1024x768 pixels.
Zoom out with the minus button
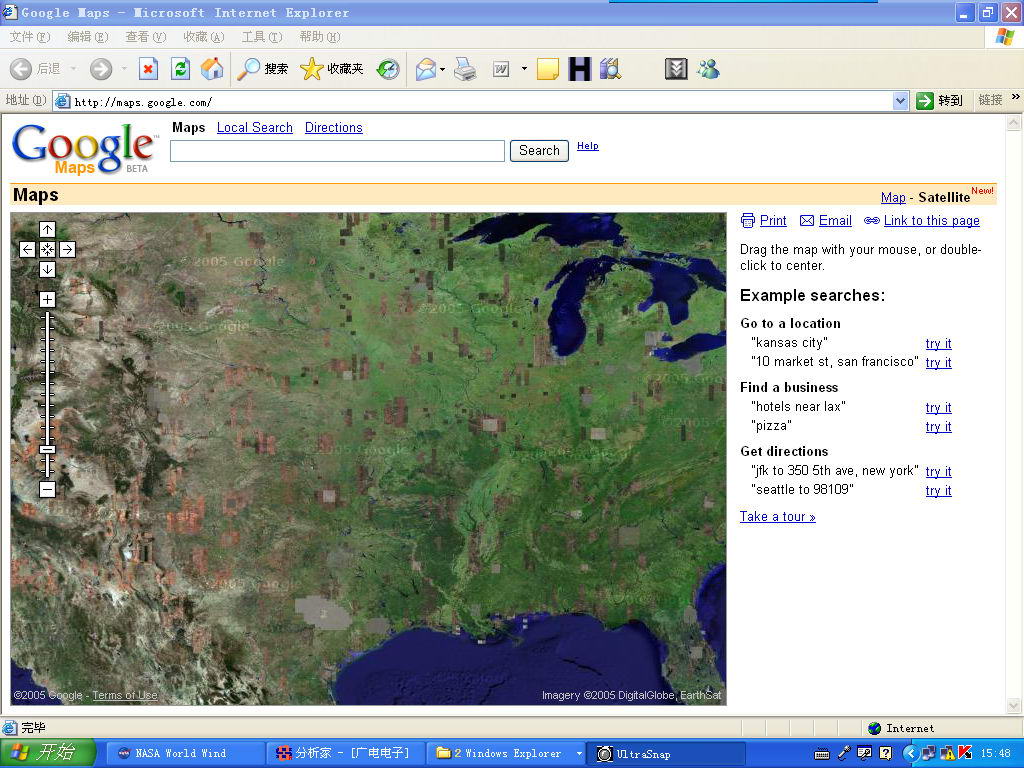coord(47,489)
